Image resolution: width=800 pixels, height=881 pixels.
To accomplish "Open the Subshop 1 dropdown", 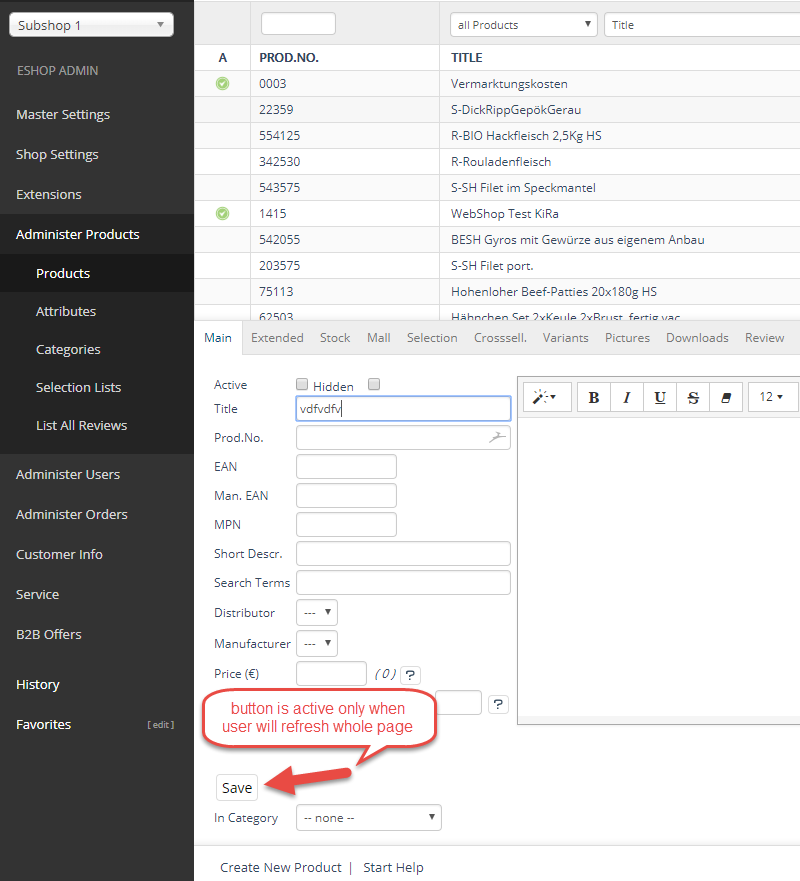I will tap(91, 25).
